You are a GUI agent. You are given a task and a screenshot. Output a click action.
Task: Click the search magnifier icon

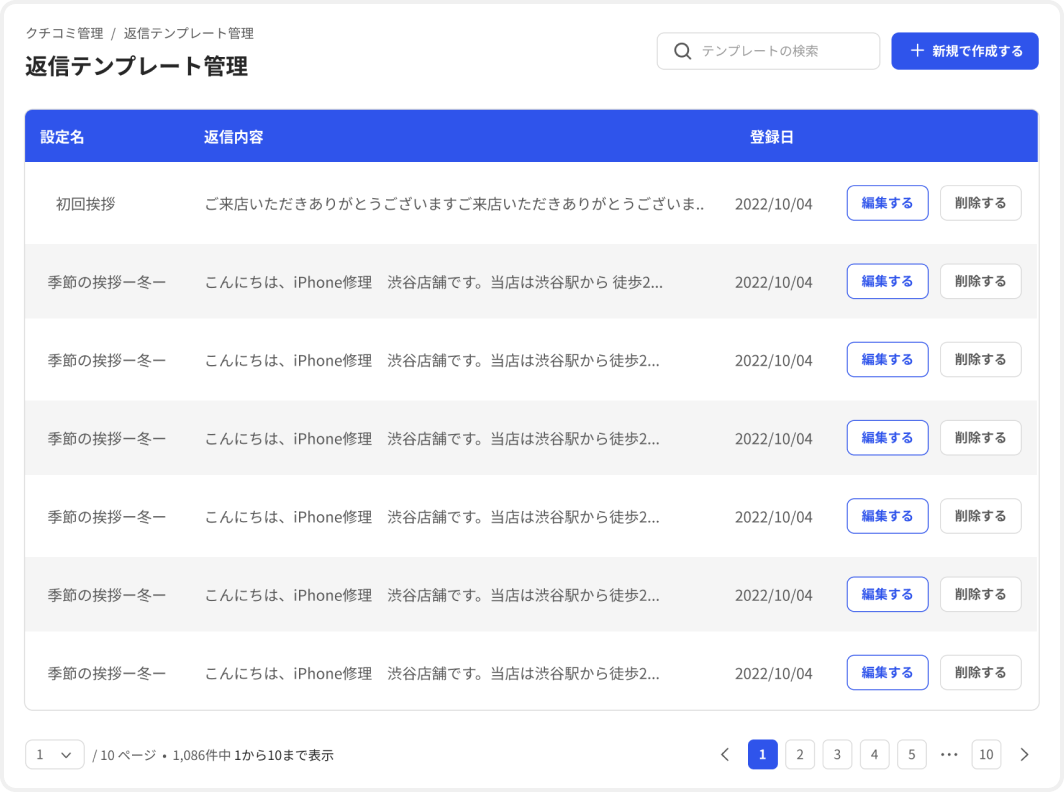coord(683,51)
